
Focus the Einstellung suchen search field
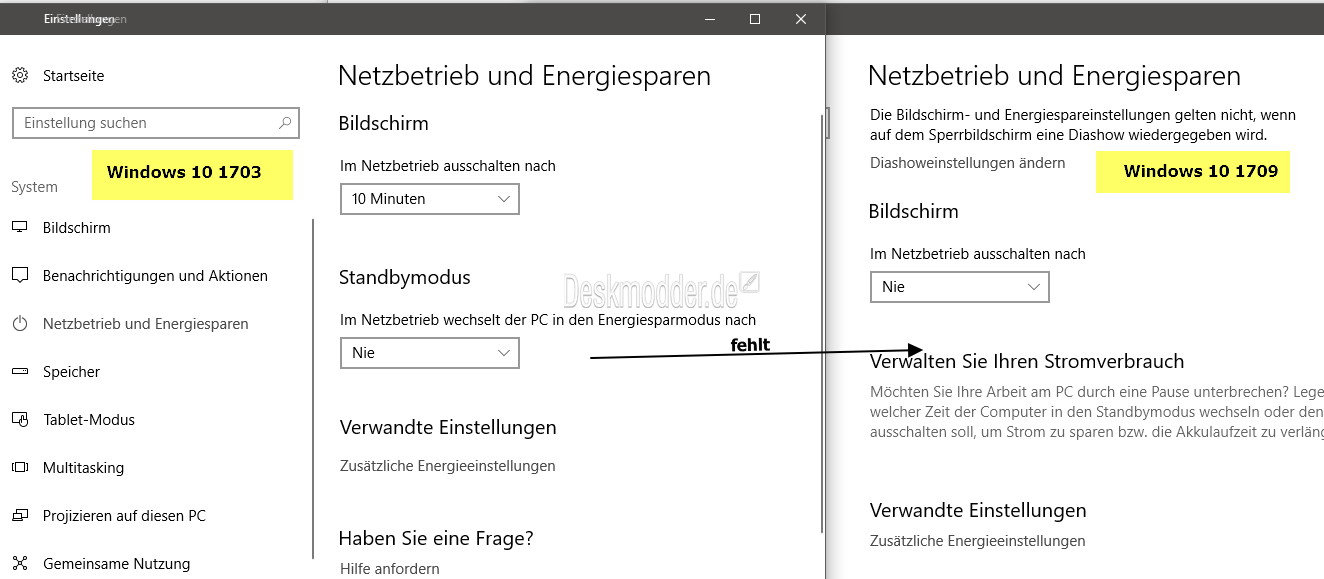(x=155, y=123)
